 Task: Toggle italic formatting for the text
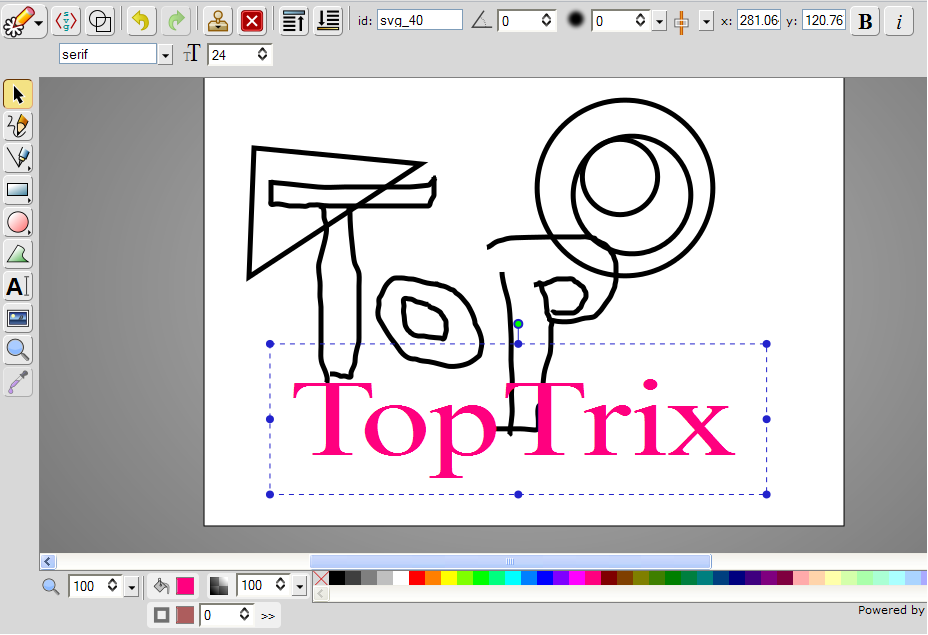pos(898,20)
